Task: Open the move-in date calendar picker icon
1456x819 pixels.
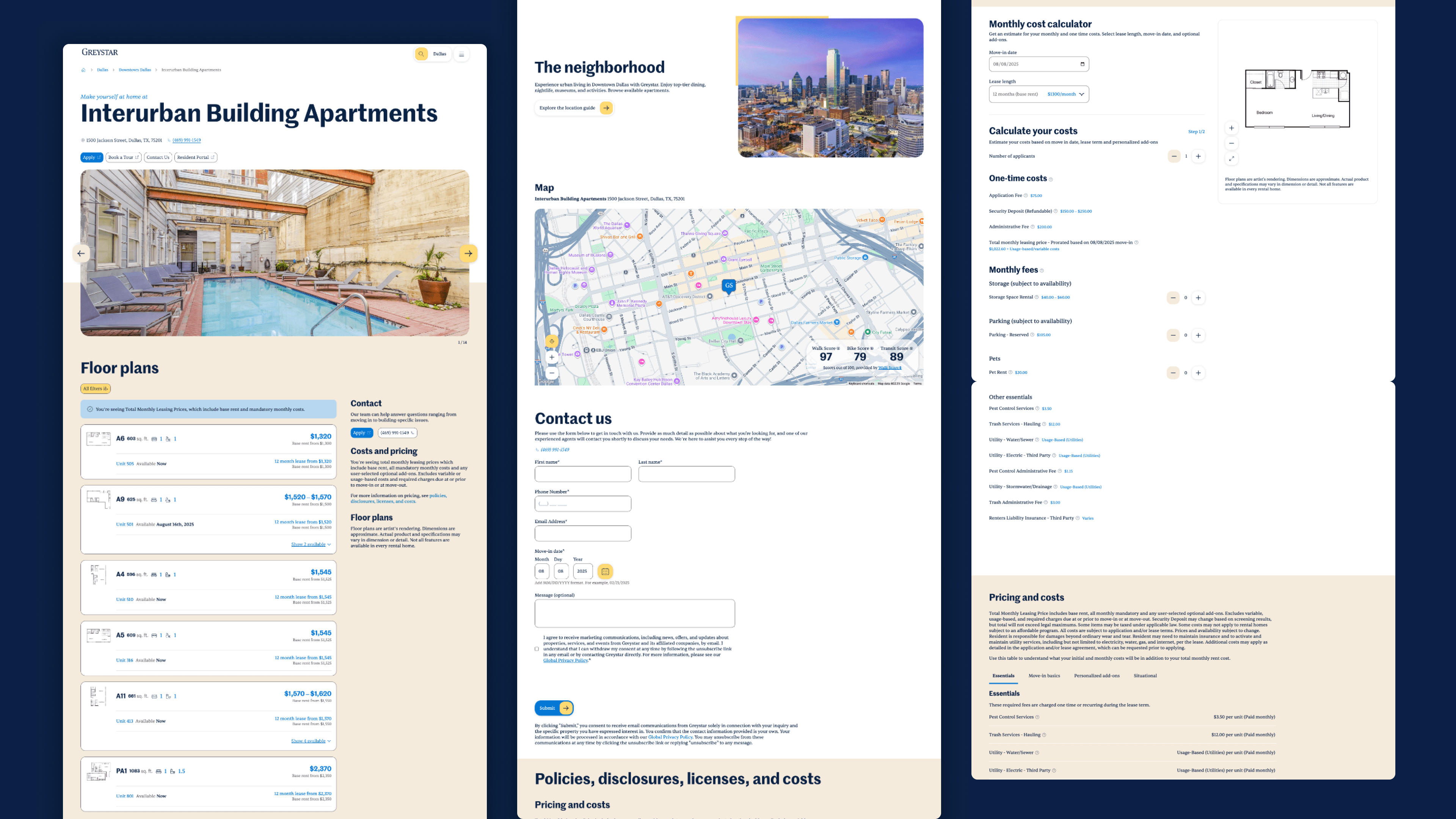Action: (605, 571)
